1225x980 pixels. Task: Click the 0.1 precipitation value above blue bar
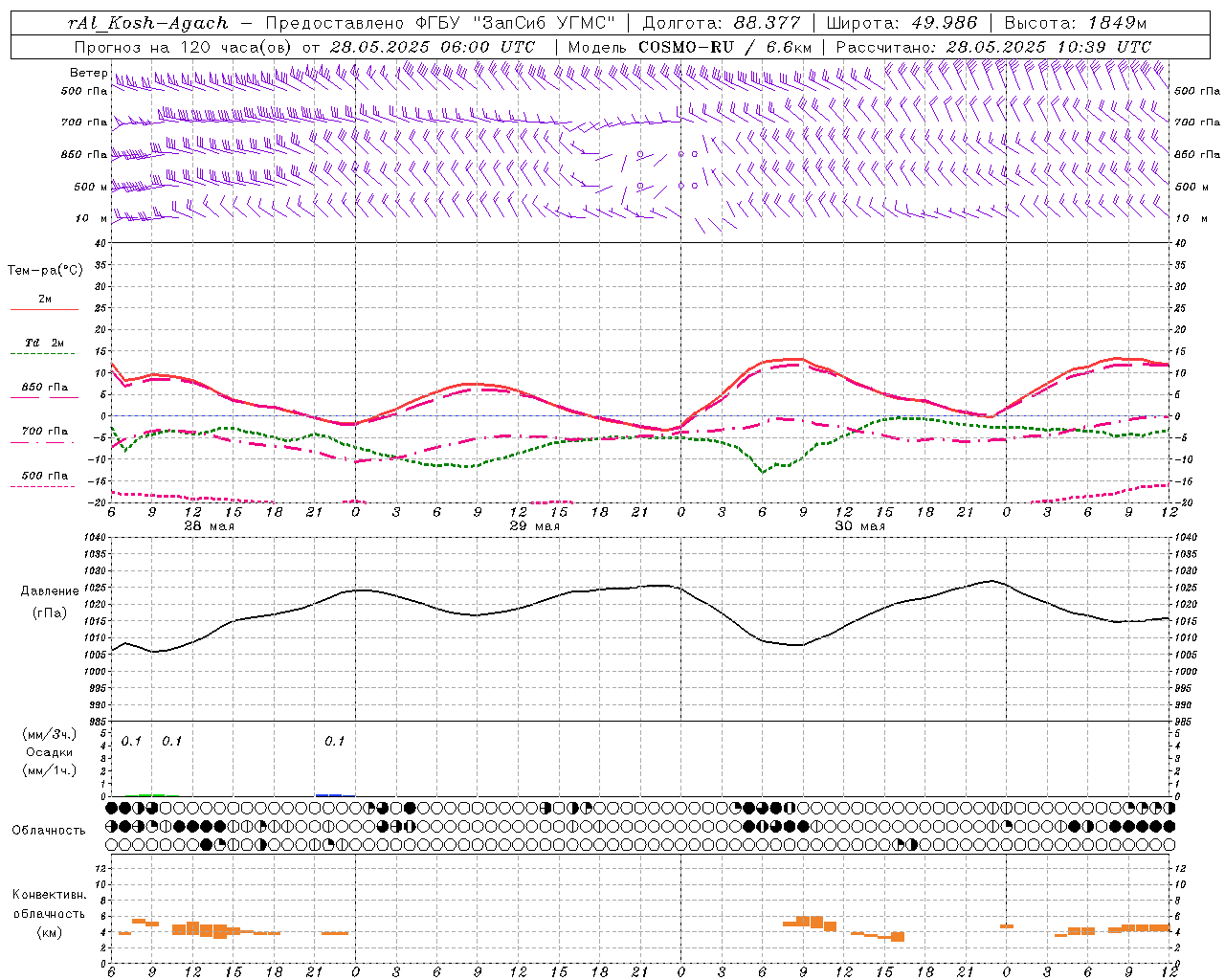[334, 741]
